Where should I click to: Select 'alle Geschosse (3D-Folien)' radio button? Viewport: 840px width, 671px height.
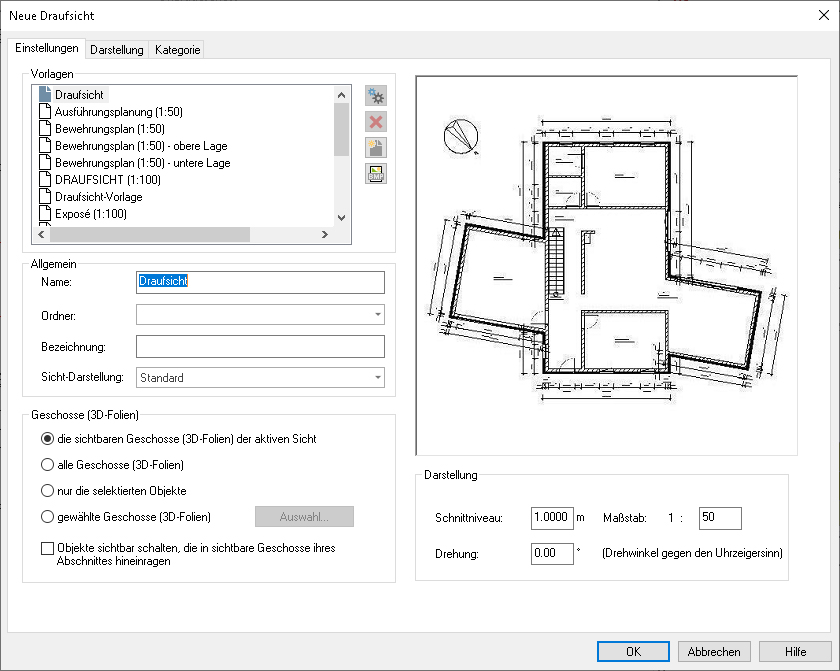tap(48, 465)
